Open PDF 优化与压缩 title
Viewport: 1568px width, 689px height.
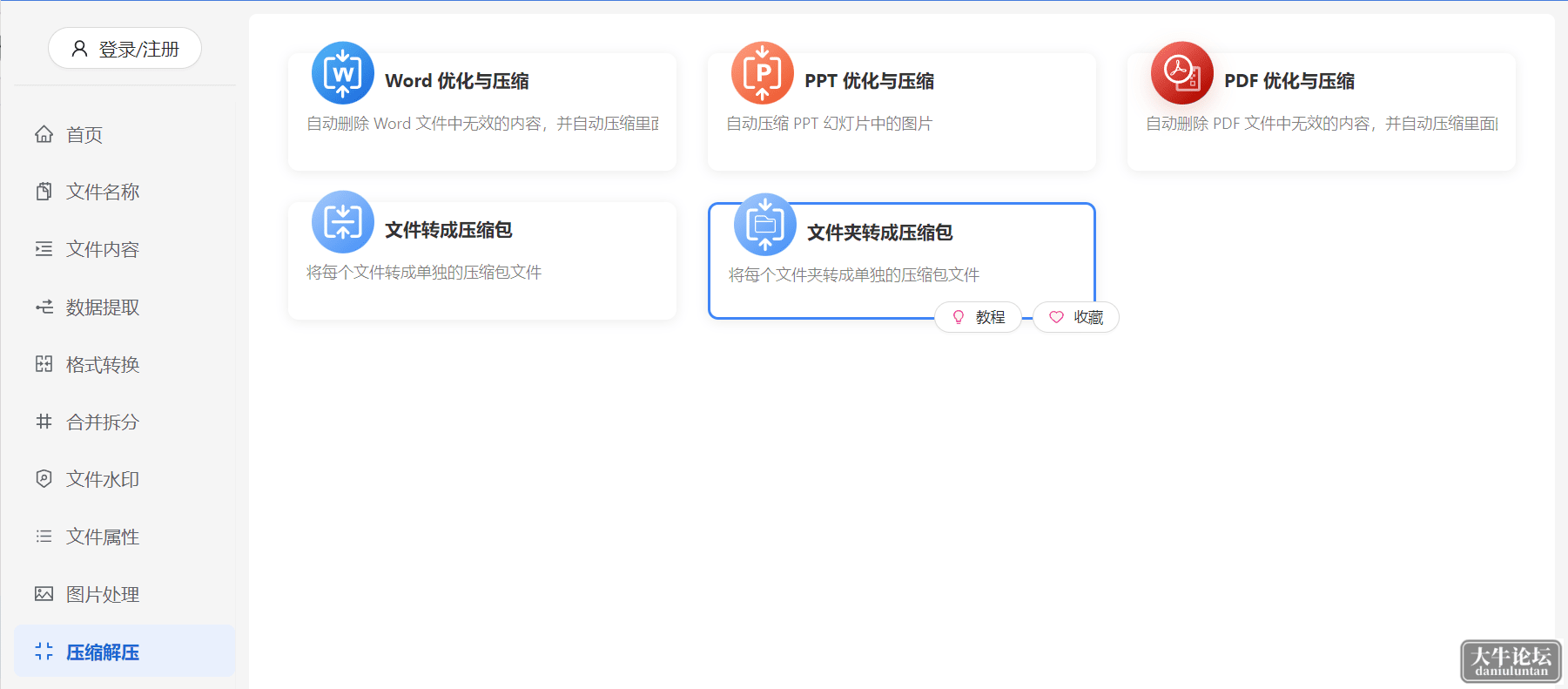click(x=1289, y=81)
